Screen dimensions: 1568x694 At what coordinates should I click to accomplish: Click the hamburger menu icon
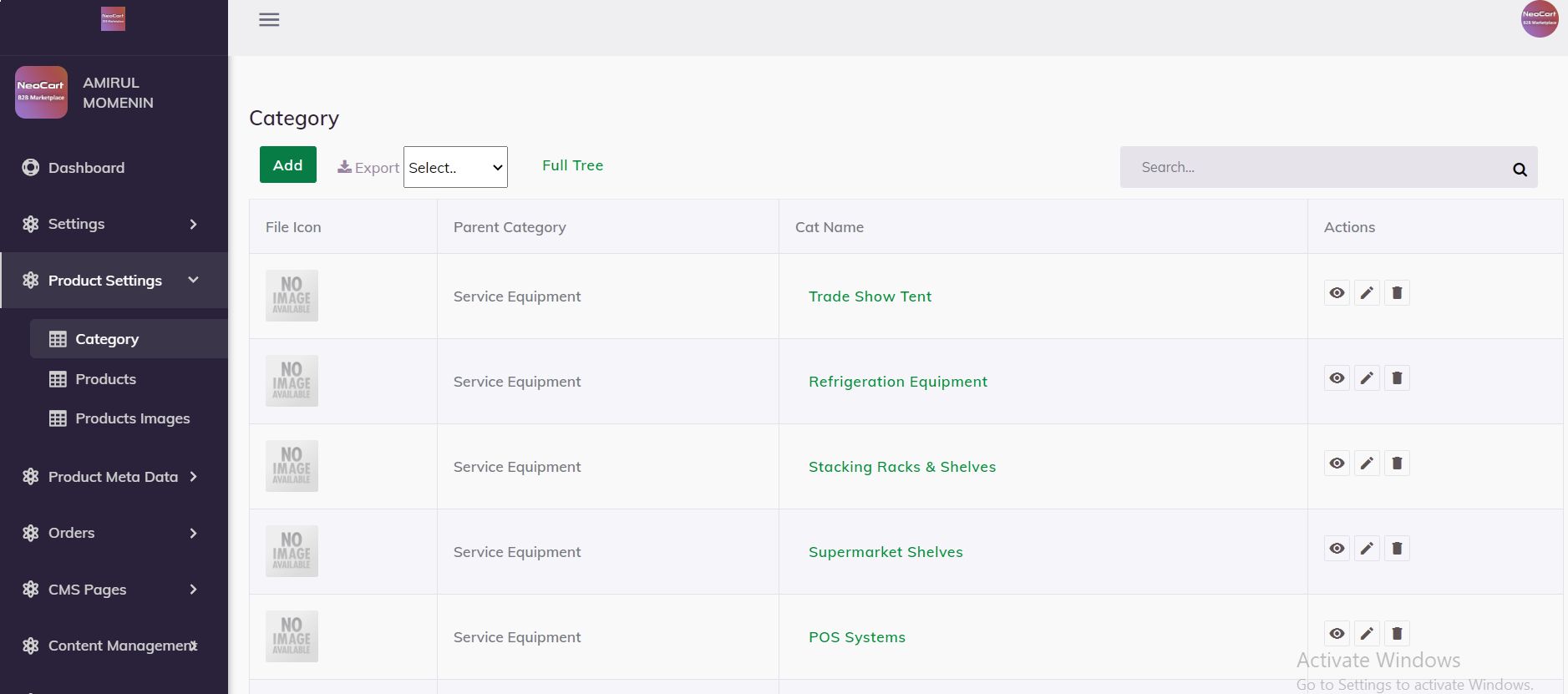(x=269, y=20)
